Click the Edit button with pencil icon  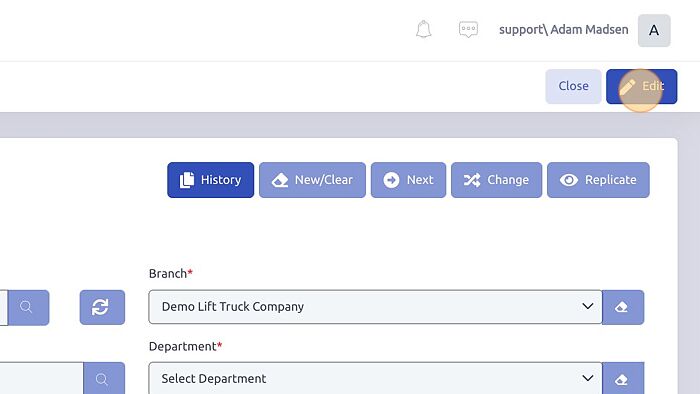642,86
